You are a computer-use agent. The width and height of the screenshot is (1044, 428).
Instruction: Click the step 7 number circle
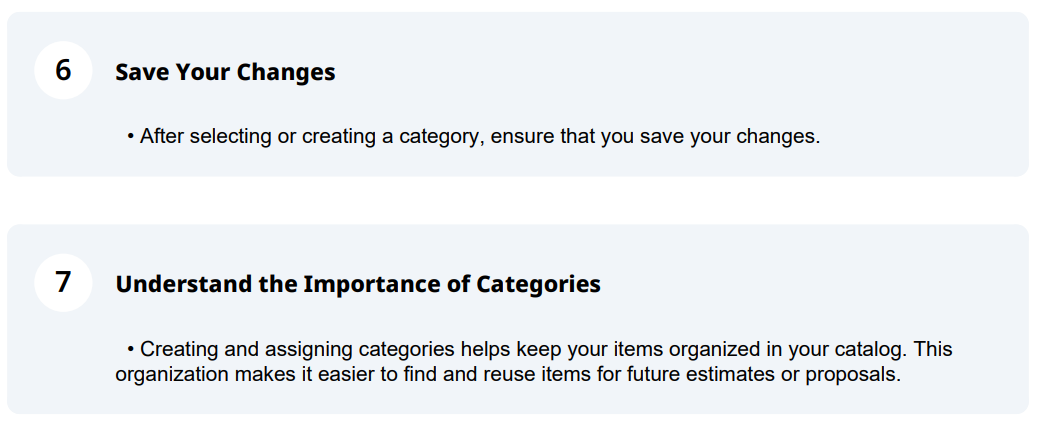coord(63,283)
